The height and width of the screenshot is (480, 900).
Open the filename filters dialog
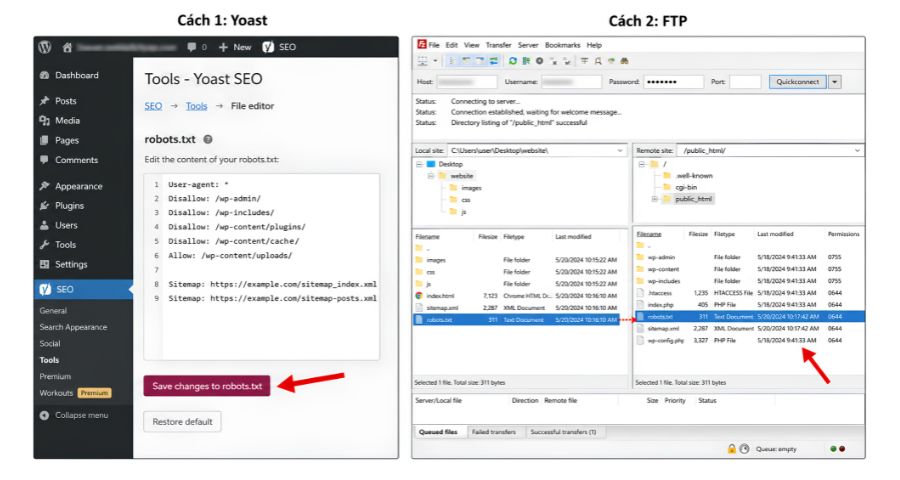click(585, 61)
